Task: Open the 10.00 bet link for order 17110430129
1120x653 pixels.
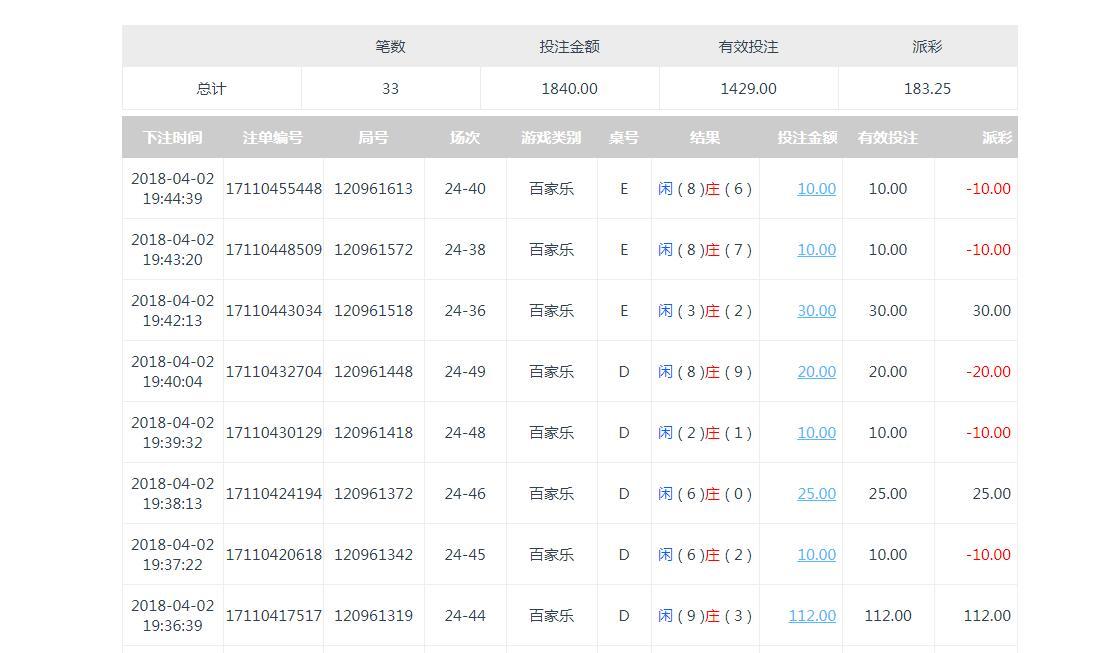Action: coord(816,432)
